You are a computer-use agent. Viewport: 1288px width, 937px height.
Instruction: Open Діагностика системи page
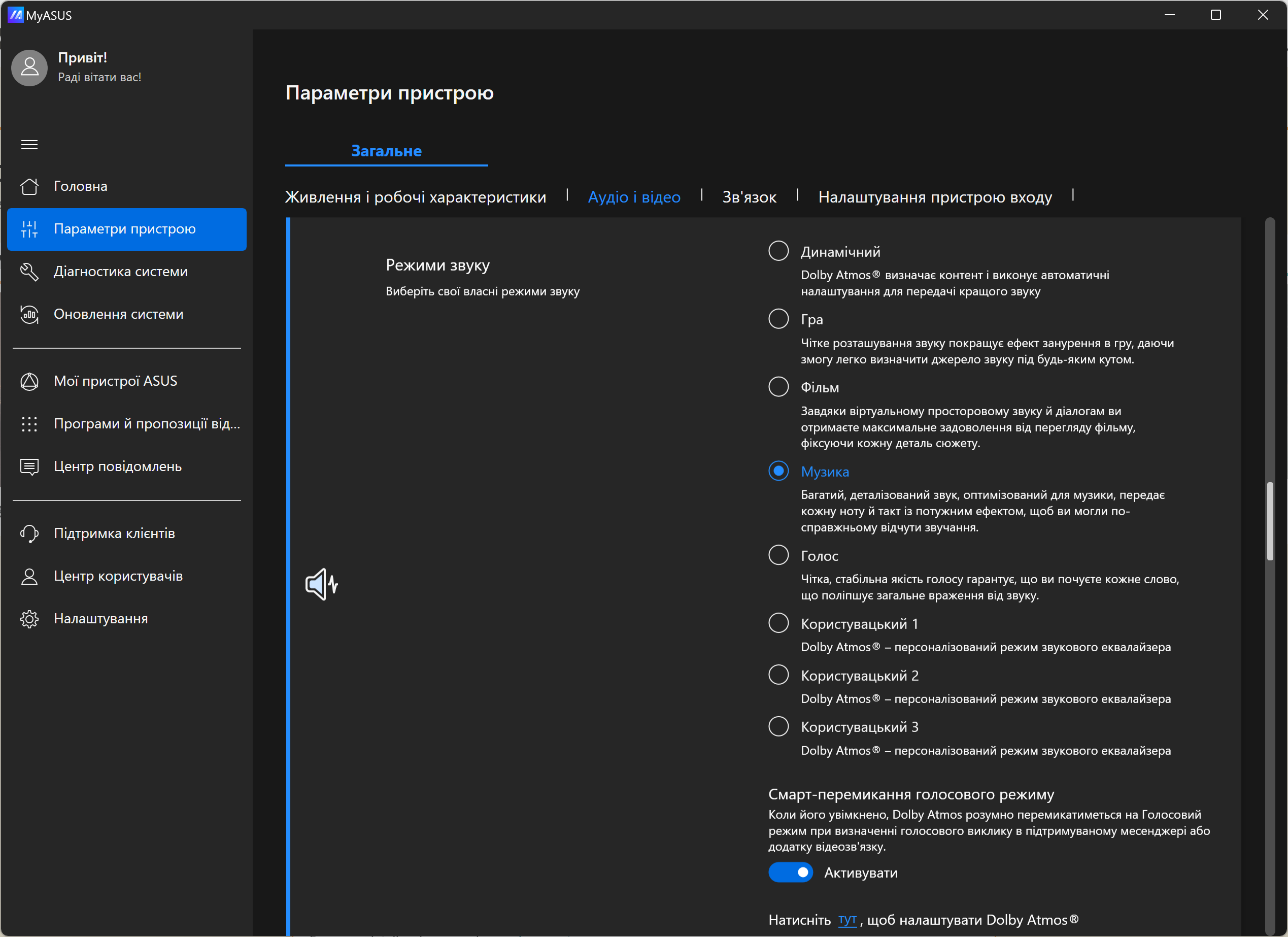[127, 272]
